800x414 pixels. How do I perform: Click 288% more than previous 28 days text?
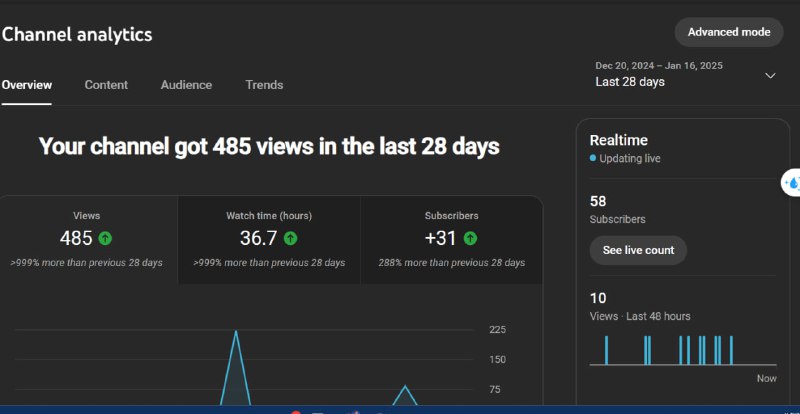pos(452,263)
